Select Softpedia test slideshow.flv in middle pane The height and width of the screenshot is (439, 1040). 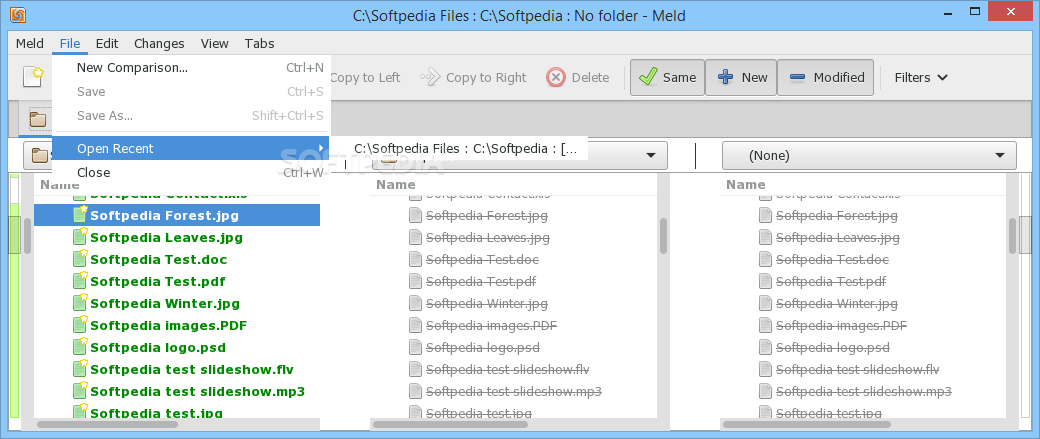(x=507, y=369)
